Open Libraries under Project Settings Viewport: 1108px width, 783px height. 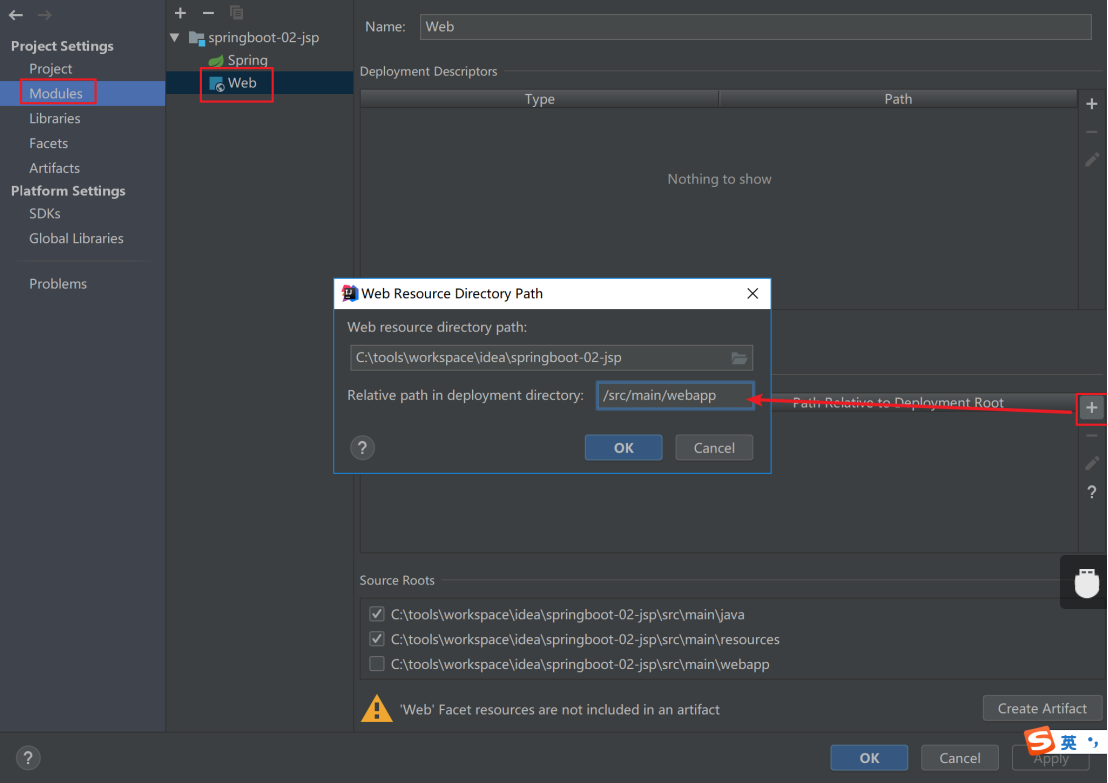[x=54, y=118]
